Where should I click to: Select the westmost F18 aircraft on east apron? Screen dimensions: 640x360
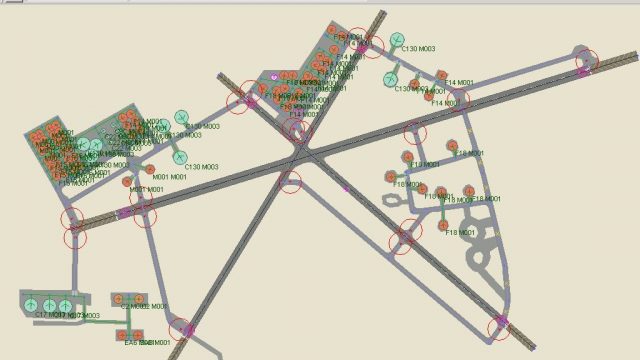click(391, 177)
